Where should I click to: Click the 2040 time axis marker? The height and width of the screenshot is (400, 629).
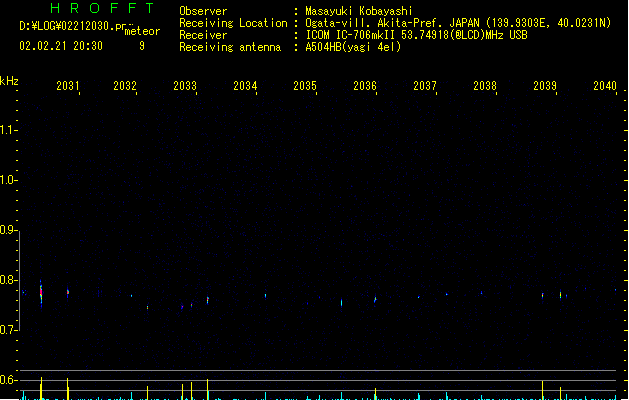[605, 85]
